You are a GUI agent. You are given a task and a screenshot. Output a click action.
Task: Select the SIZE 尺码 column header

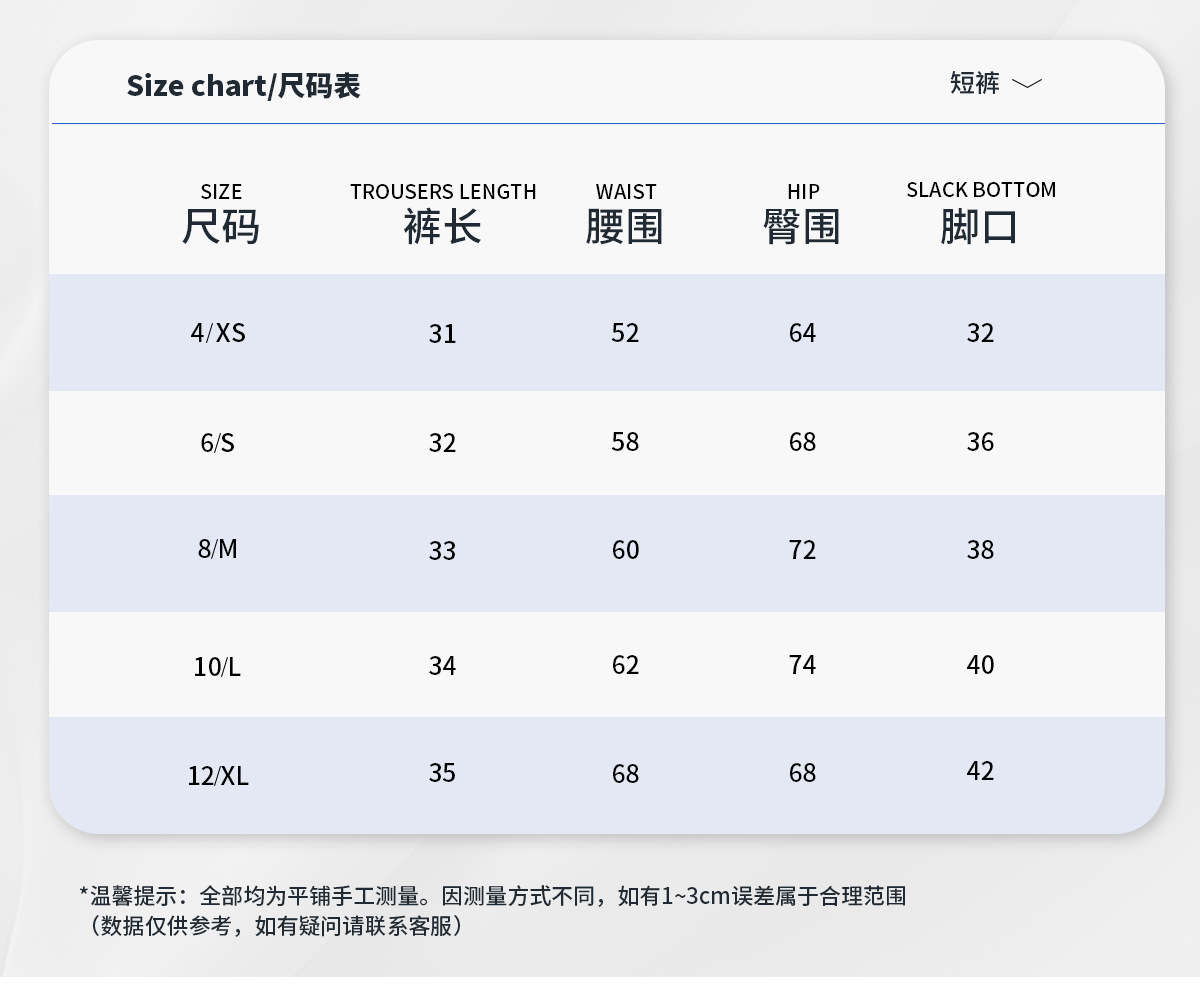tap(221, 214)
